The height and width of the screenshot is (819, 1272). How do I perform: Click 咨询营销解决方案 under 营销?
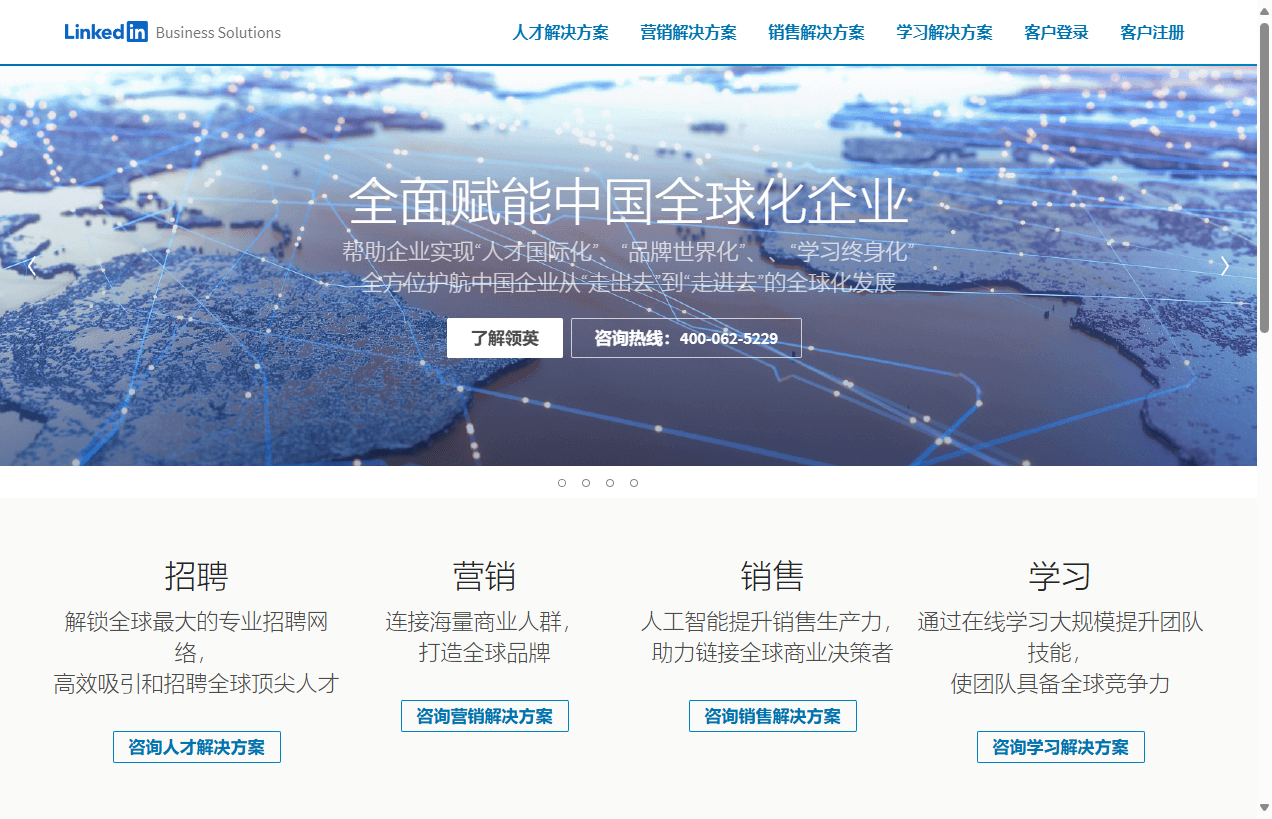(x=484, y=715)
